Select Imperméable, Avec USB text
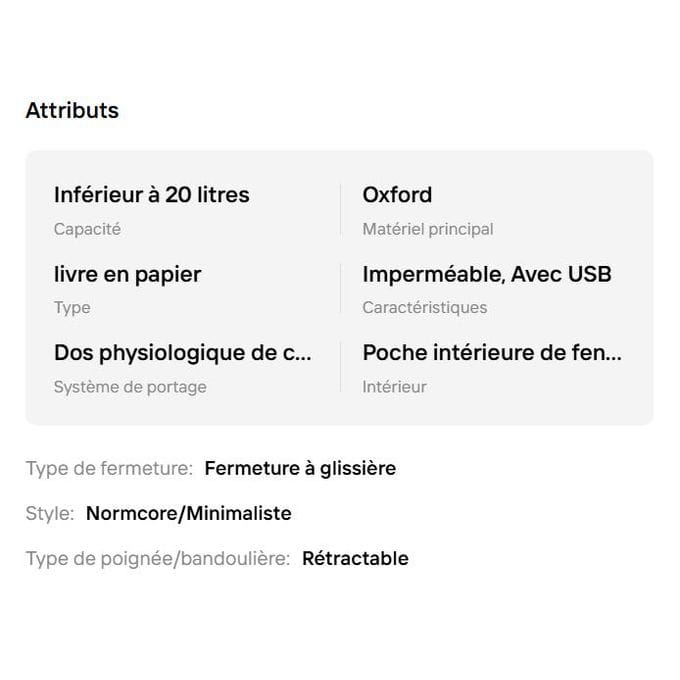This screenshot has height=680, width=680. tap(487, 275)
